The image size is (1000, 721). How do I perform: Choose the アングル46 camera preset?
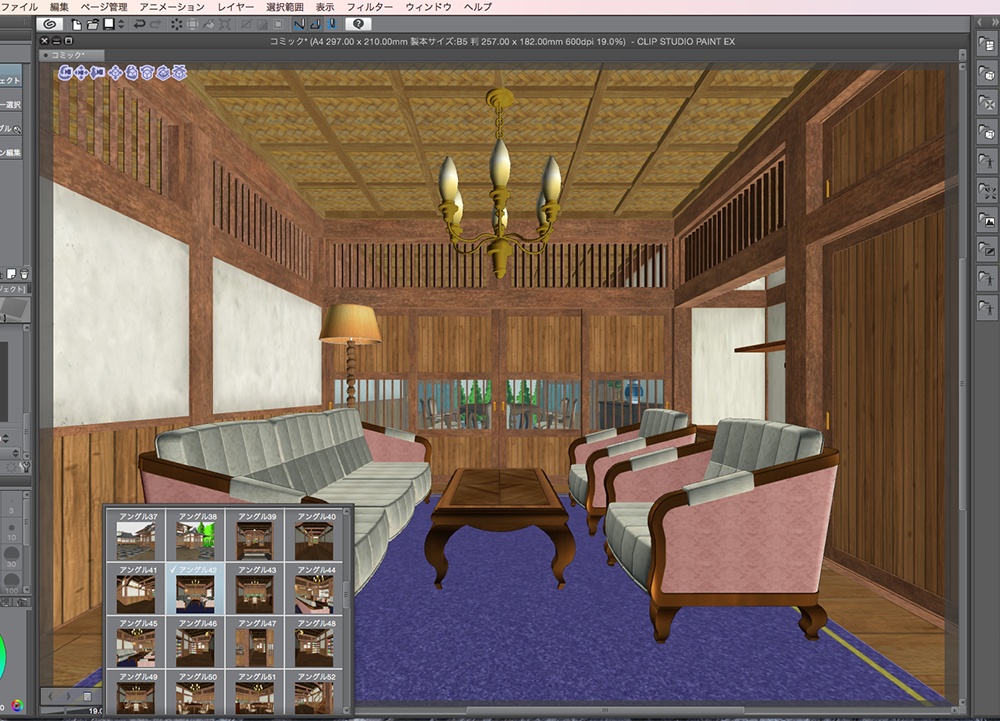[x=195, y=642]
